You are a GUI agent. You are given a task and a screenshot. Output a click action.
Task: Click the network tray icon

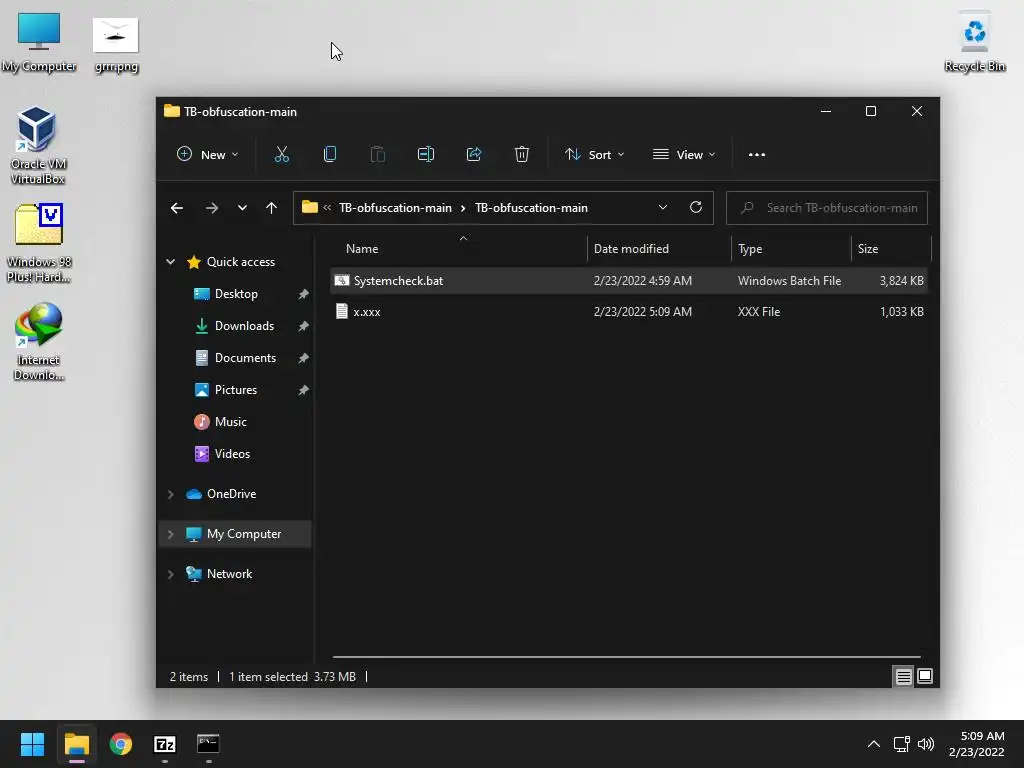902,744
